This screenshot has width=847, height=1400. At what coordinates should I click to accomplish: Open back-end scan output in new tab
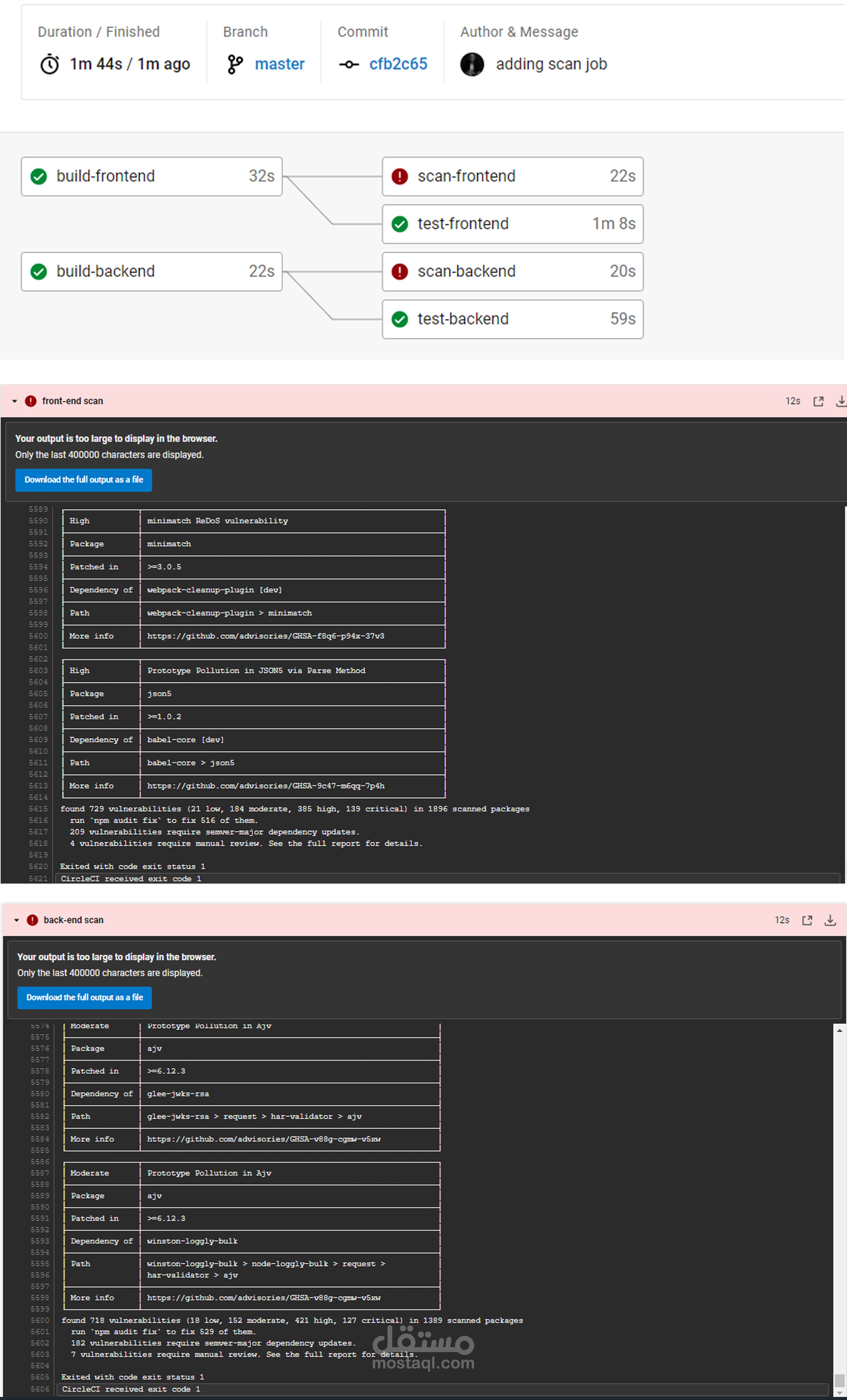pos(807,920)
